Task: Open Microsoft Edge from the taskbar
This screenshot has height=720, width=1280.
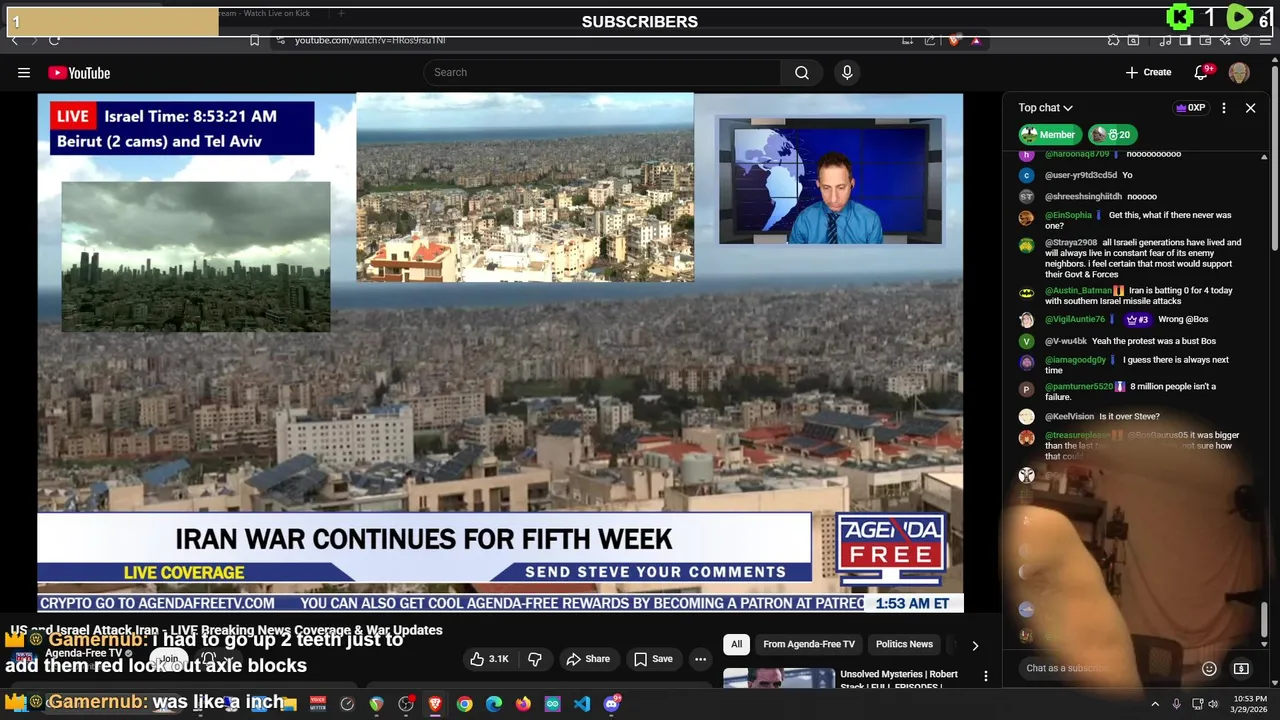Action: [494, 704]
